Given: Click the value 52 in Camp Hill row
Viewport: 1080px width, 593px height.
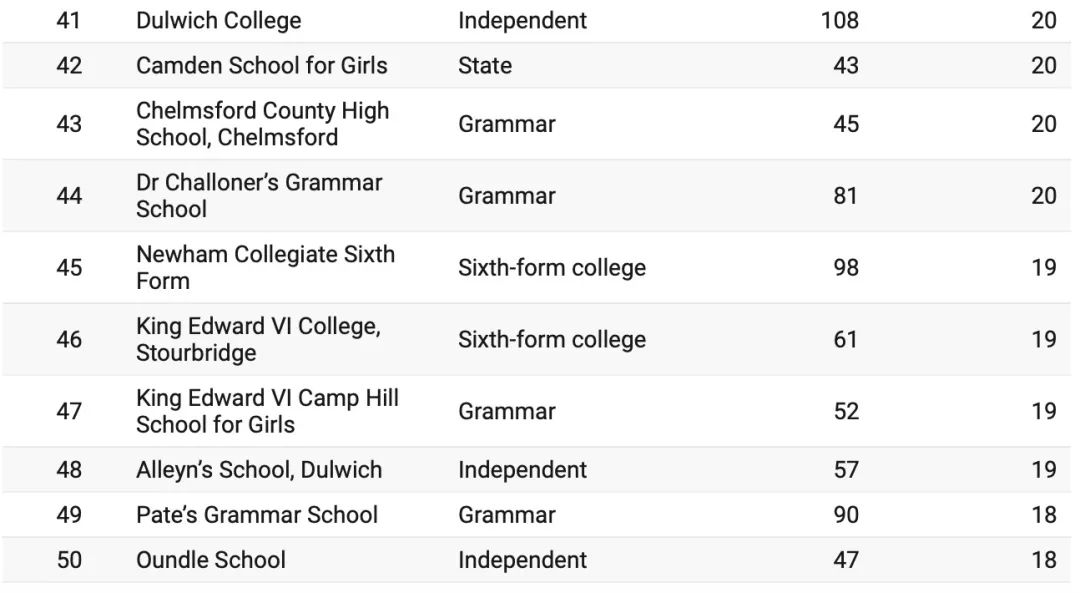Looking at the screenshot, I should [846, 411].
